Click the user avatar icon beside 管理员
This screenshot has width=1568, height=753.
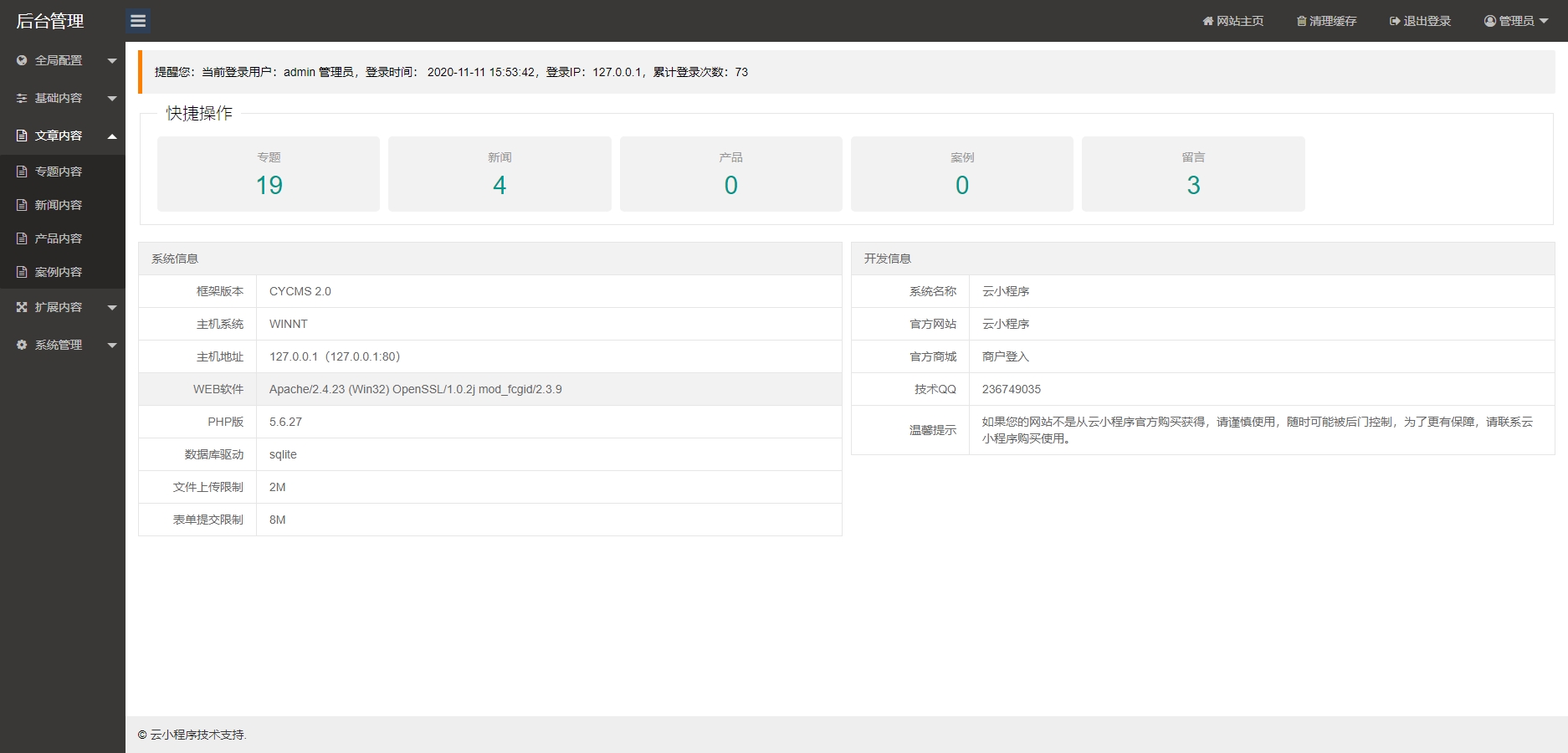[x=1490, y=21]
